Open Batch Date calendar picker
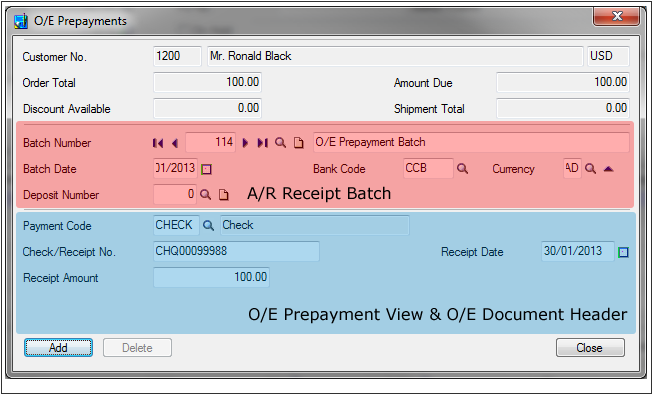Viewport: 652px width, 394px height. (x=207, y=169)
